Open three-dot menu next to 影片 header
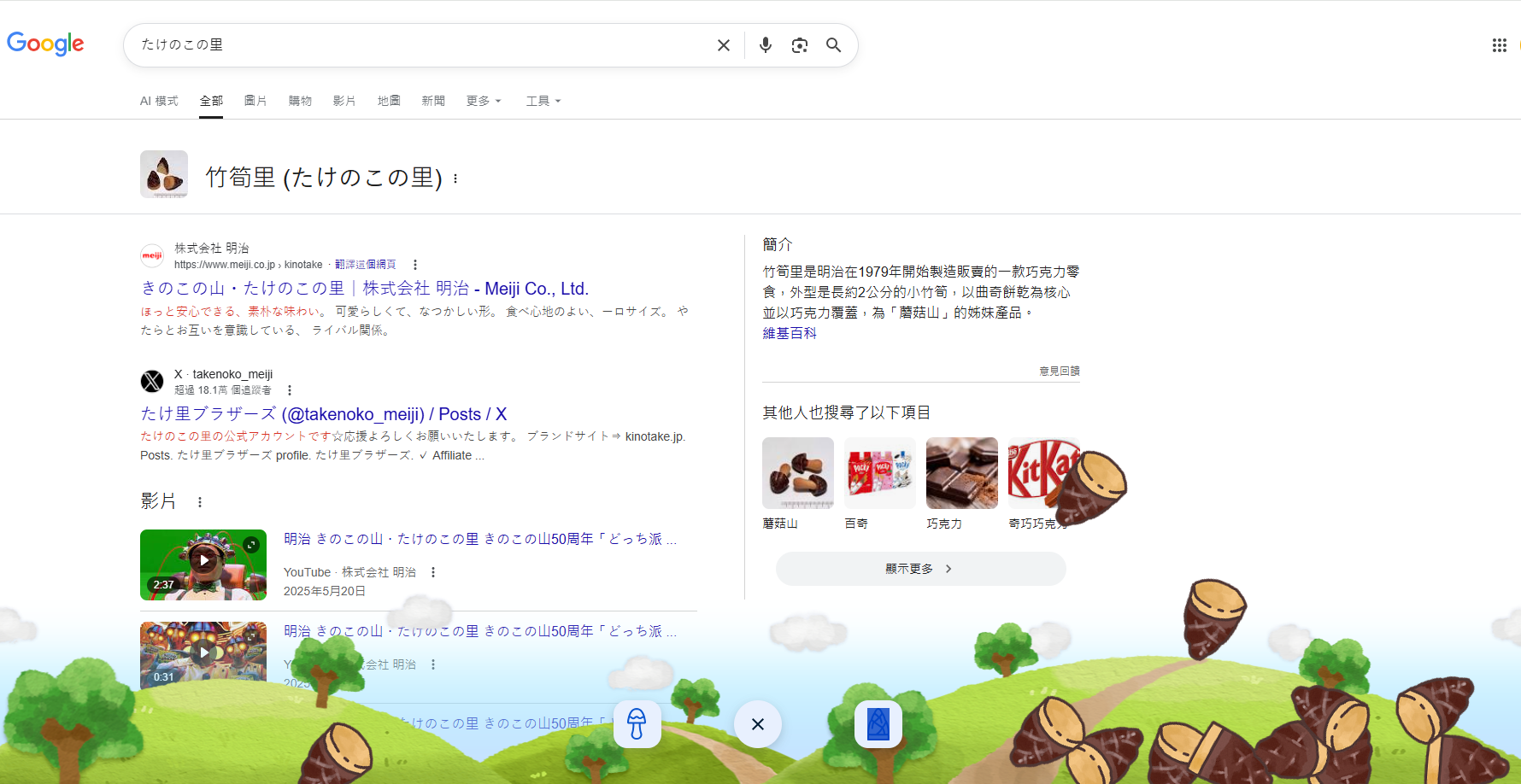Viewport: 1521px width, 784px height. click(x=201, y=502)
